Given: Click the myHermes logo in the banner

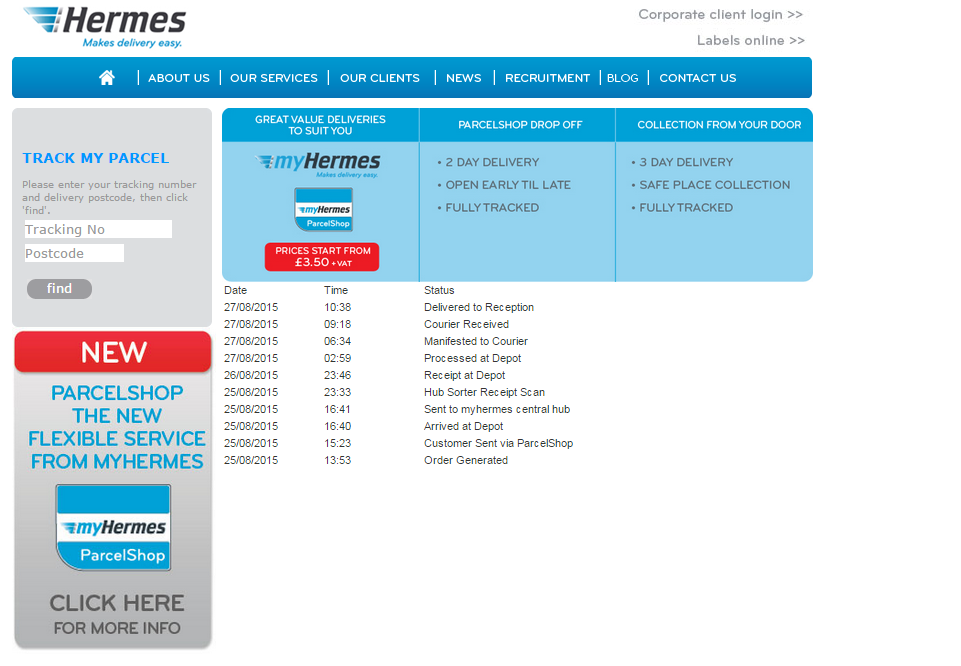Looking at the screenshot, I should point(318,164).
